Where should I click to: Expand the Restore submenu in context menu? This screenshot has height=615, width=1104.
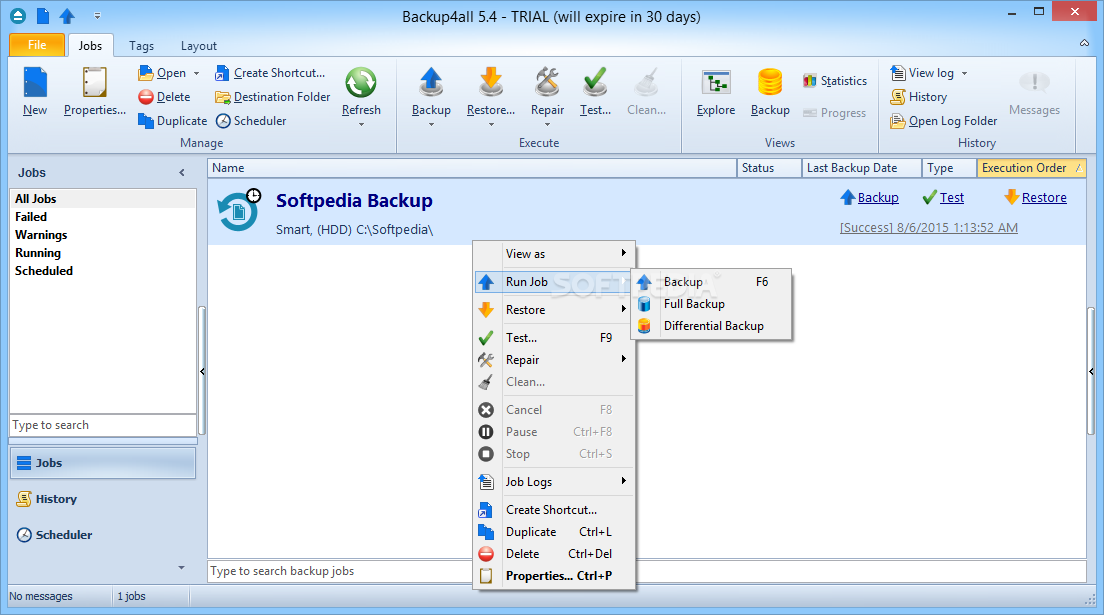click(553, 310)
